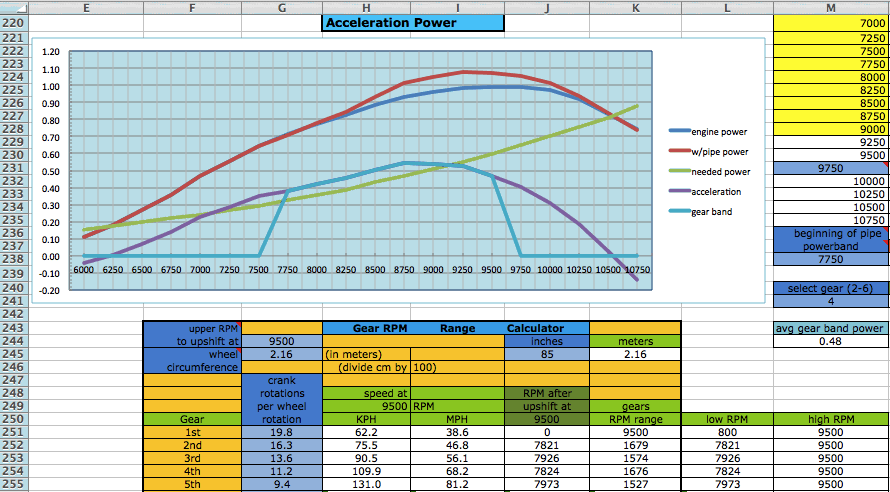The height and width of the screenshot is (492, 890).
Task: Click the 131.0 KPH cell
Action: 366,485
